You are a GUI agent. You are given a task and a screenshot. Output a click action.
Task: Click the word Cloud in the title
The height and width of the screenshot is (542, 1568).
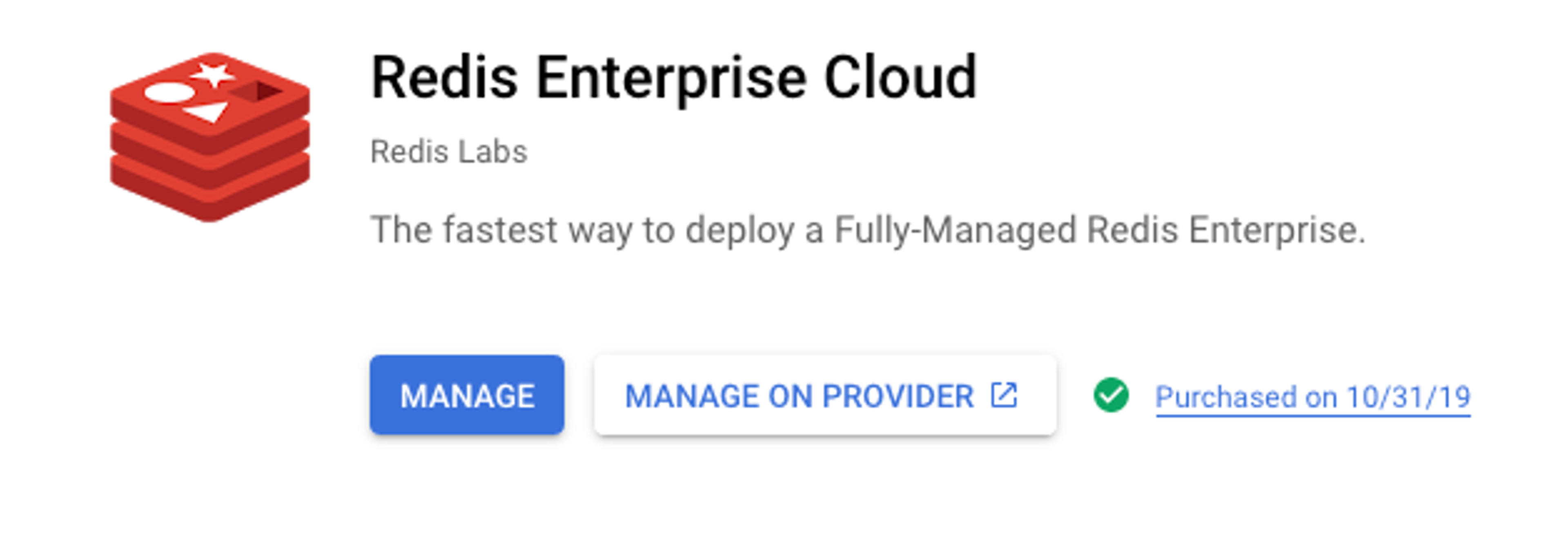pyautogui.click(x=900, y=78)
